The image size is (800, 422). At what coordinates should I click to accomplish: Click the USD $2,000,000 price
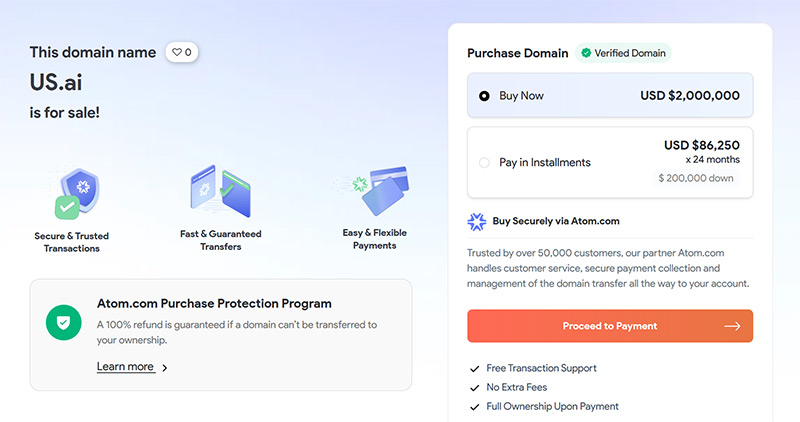[x=690, y=96]
